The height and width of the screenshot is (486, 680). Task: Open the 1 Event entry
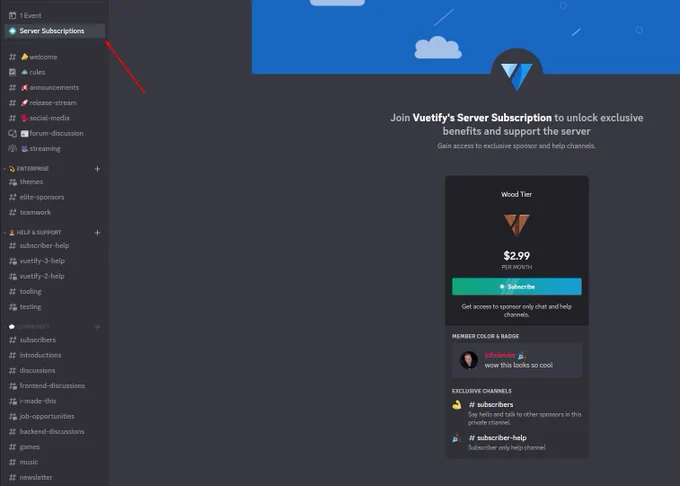pyautogui.click(x=54, y=16)
